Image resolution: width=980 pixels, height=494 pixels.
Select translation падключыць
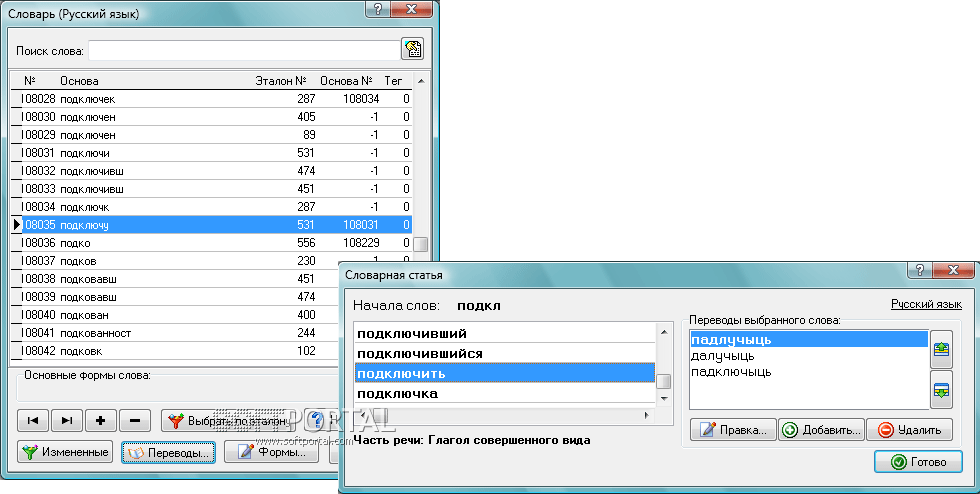[x=809, y=371]
